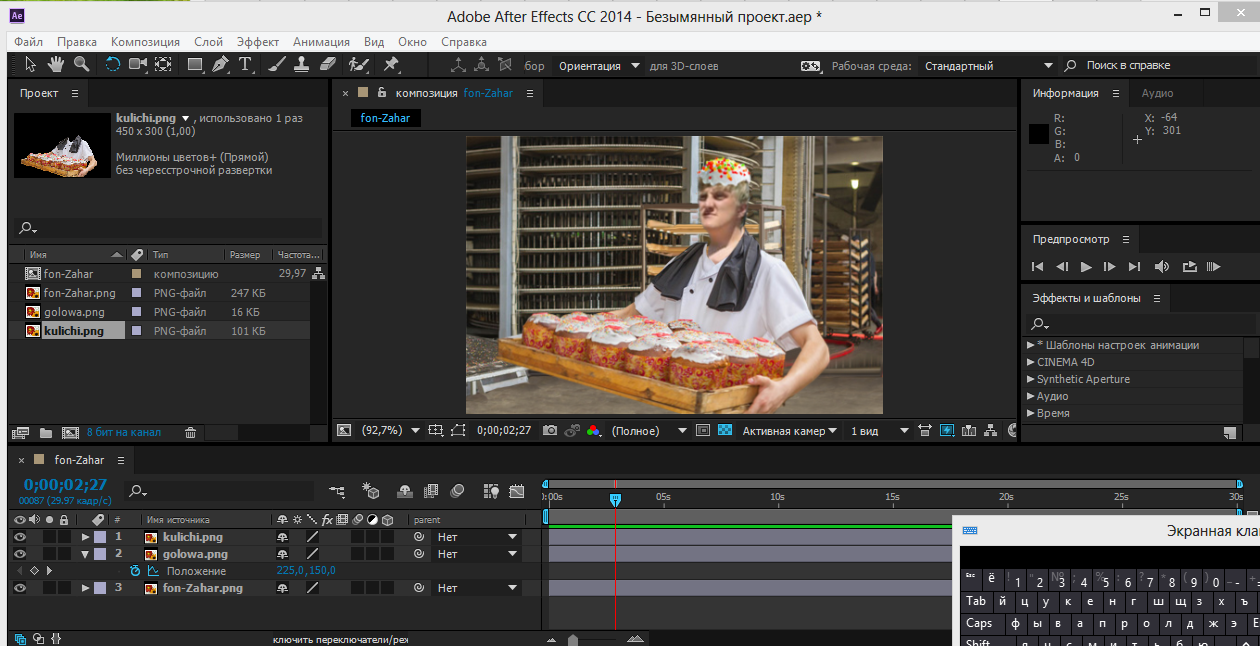Screen dimensions: 1260x646
Task: Switch to the Аудио panel tab
Action: click(x=1157, y=93)
